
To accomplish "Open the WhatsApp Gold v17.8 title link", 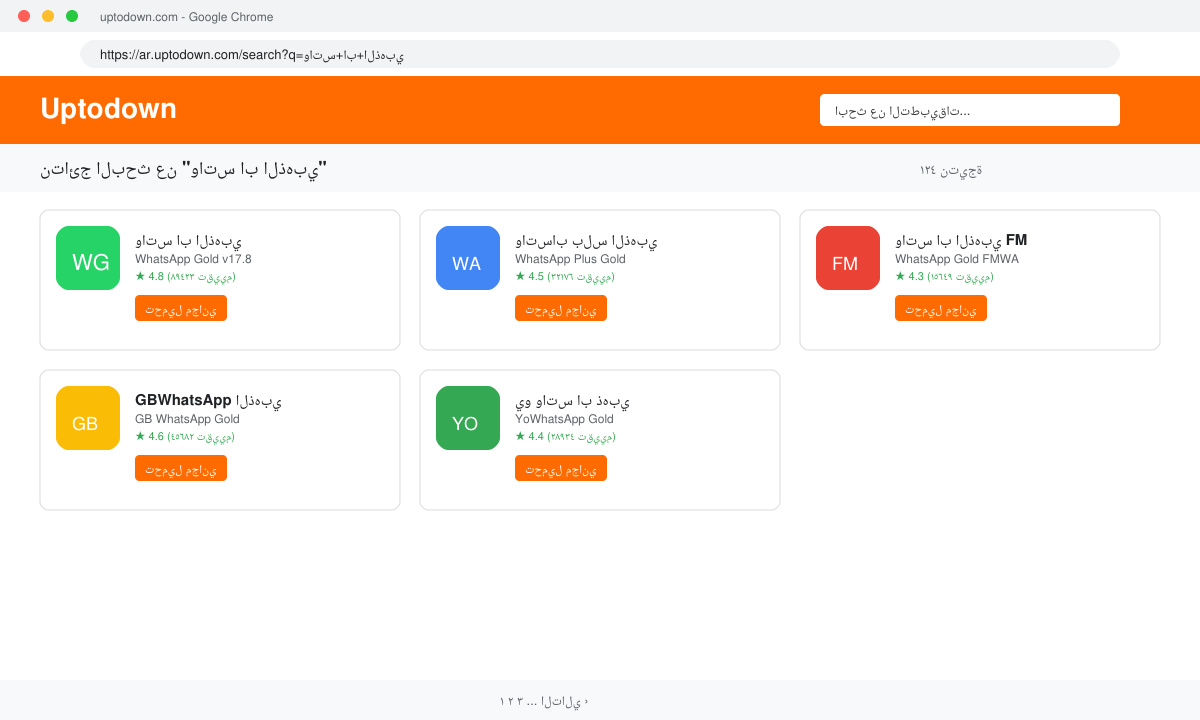I will pyautogui.click(x=189, y=240).
